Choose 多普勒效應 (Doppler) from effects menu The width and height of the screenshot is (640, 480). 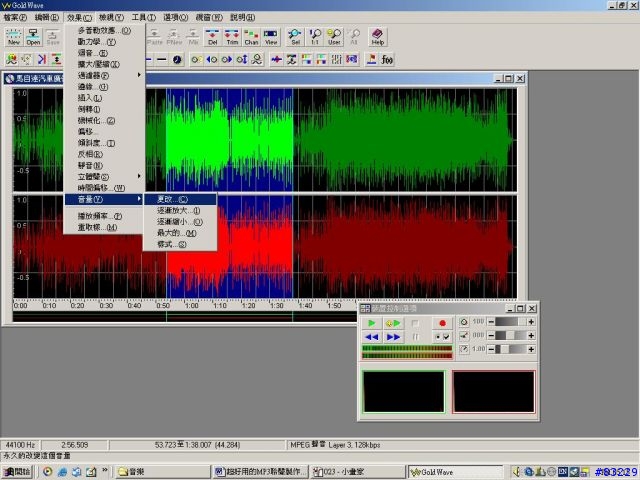(104, 30)
